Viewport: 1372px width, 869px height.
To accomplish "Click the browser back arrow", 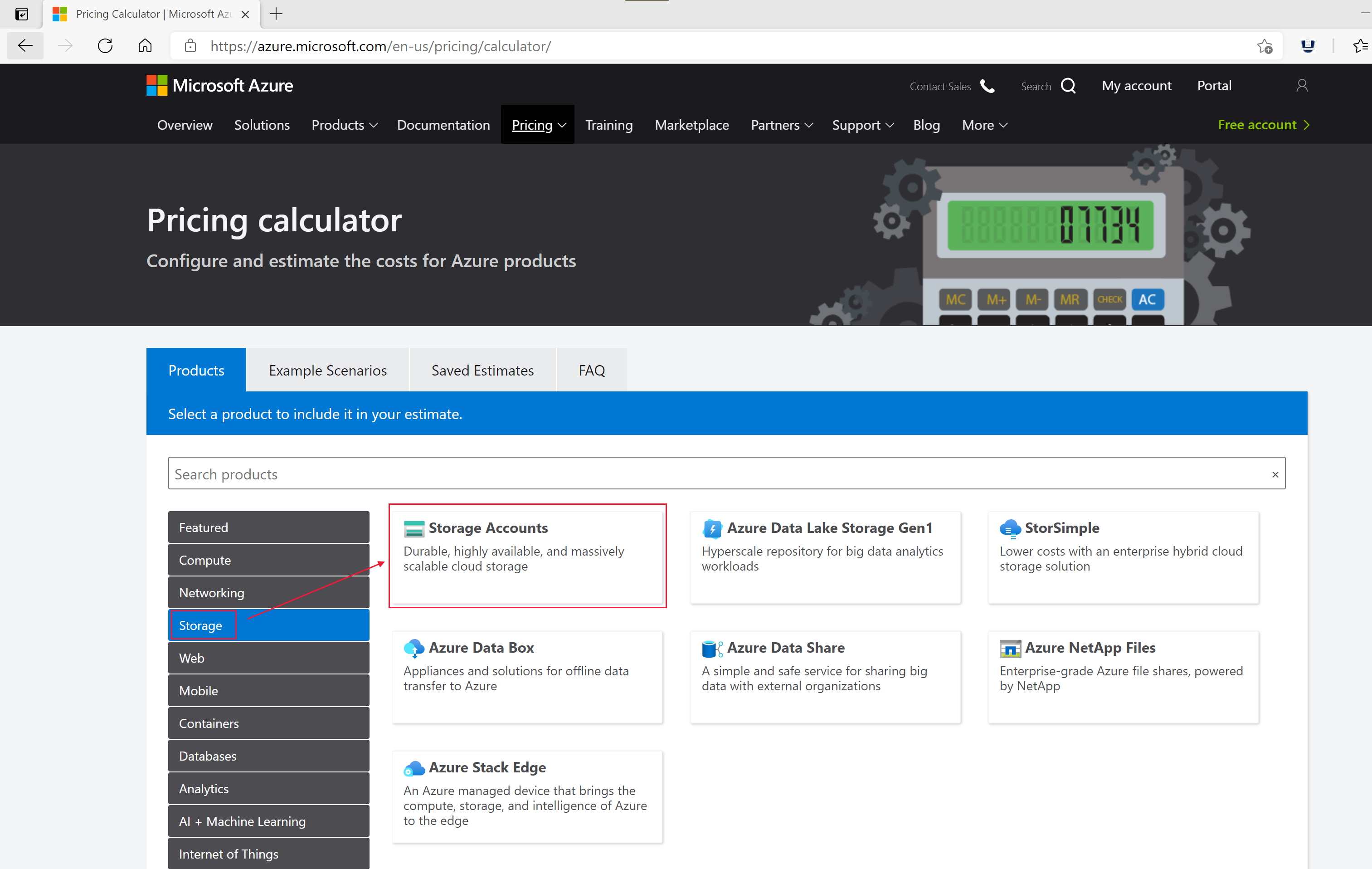I will click(25, 46).
